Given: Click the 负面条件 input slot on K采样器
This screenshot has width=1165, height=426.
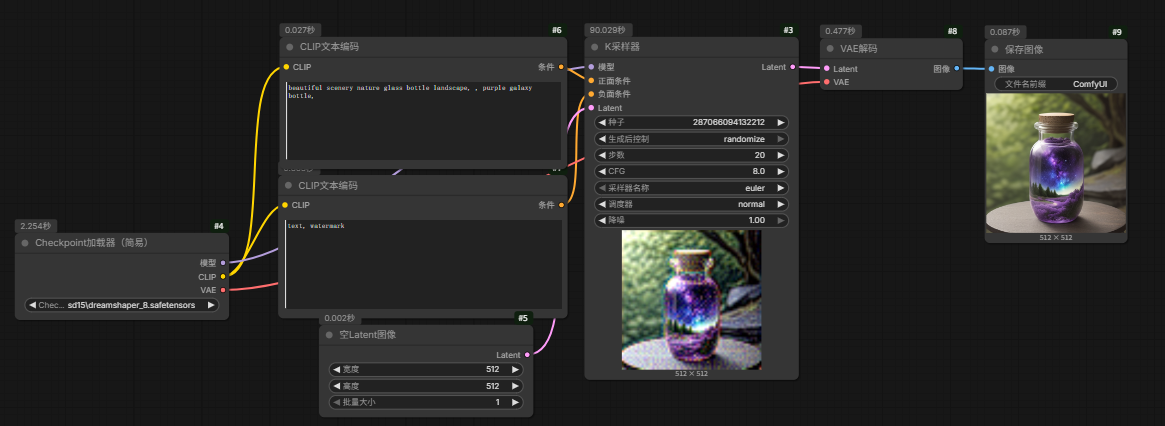Looking at the screenshot, I should coord(591,94).
